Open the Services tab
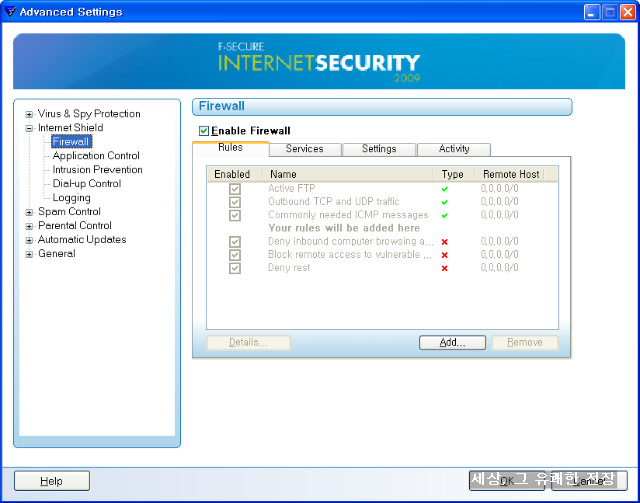This screenshot has width=640, height=503. point(305,149)
